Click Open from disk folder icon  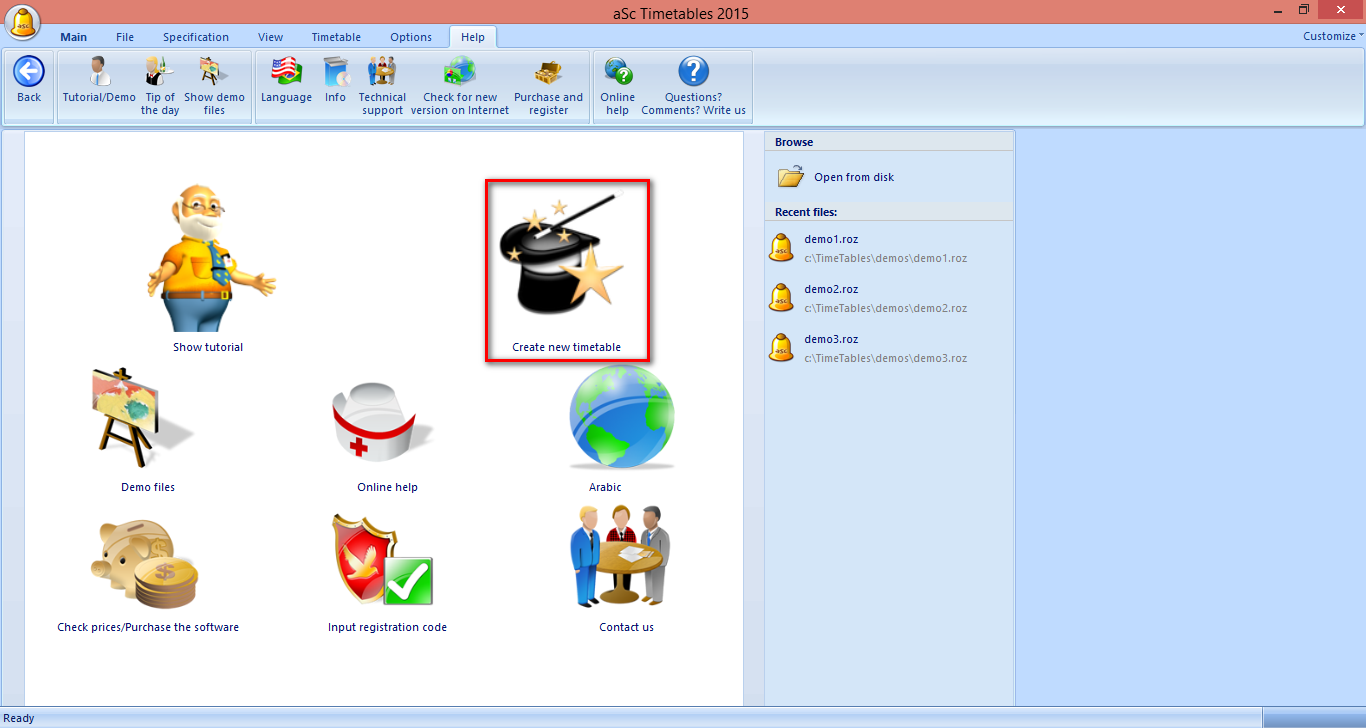(791, 177)
